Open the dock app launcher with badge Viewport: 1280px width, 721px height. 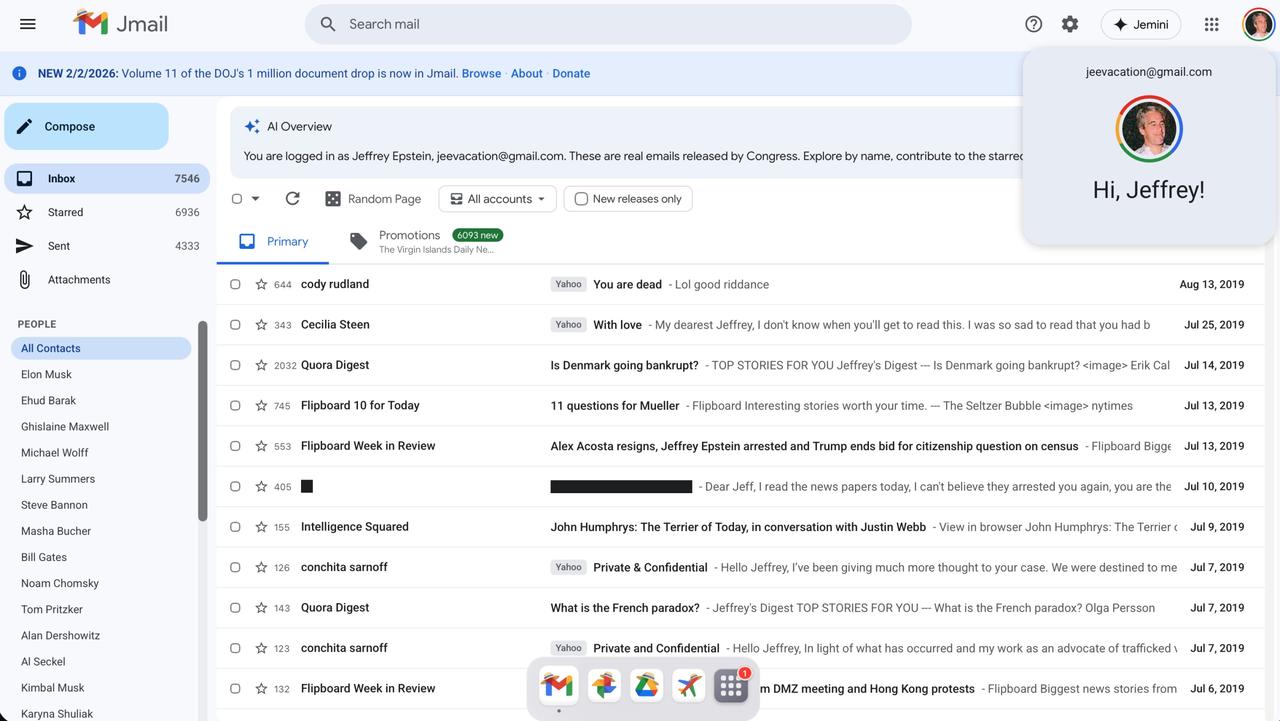click(x=731, y=686)
